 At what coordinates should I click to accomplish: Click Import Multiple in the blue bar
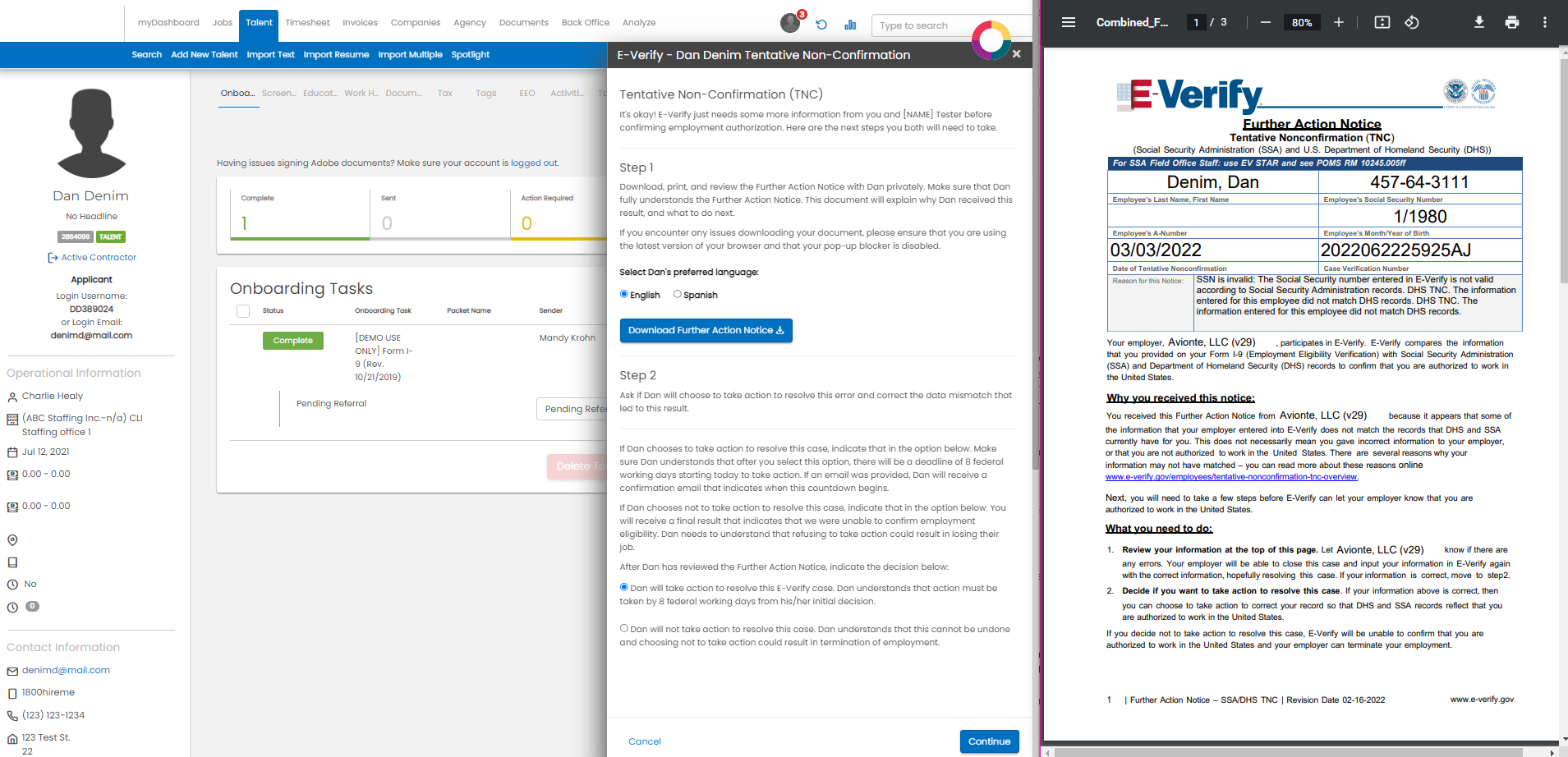coord(410,55)
